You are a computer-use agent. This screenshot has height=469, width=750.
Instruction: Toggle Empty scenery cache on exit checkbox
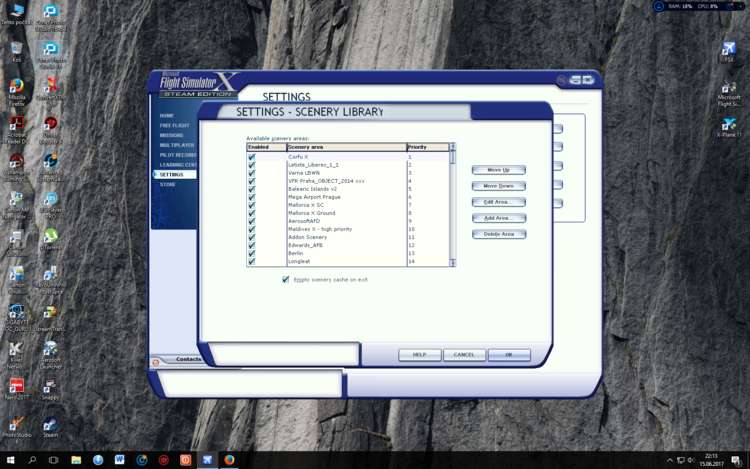[x=286, y=280]
